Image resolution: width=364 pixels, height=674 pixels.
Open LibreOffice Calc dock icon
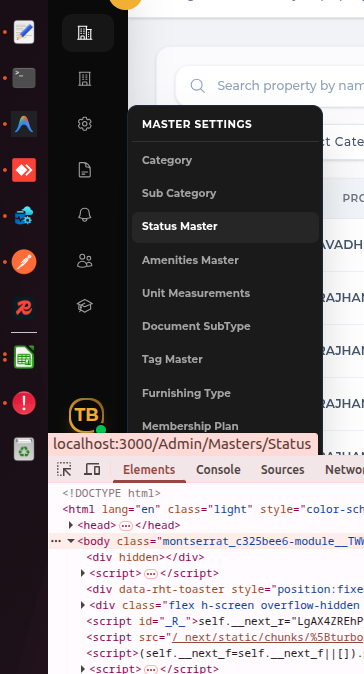click(x=24, y=357)
